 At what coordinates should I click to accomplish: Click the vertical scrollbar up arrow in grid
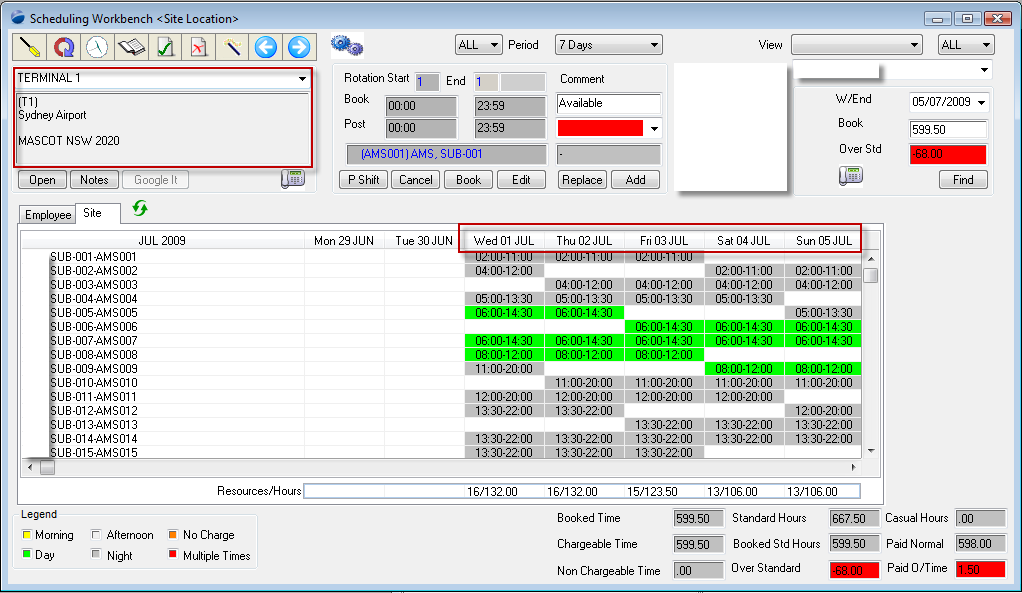[871, 259]
